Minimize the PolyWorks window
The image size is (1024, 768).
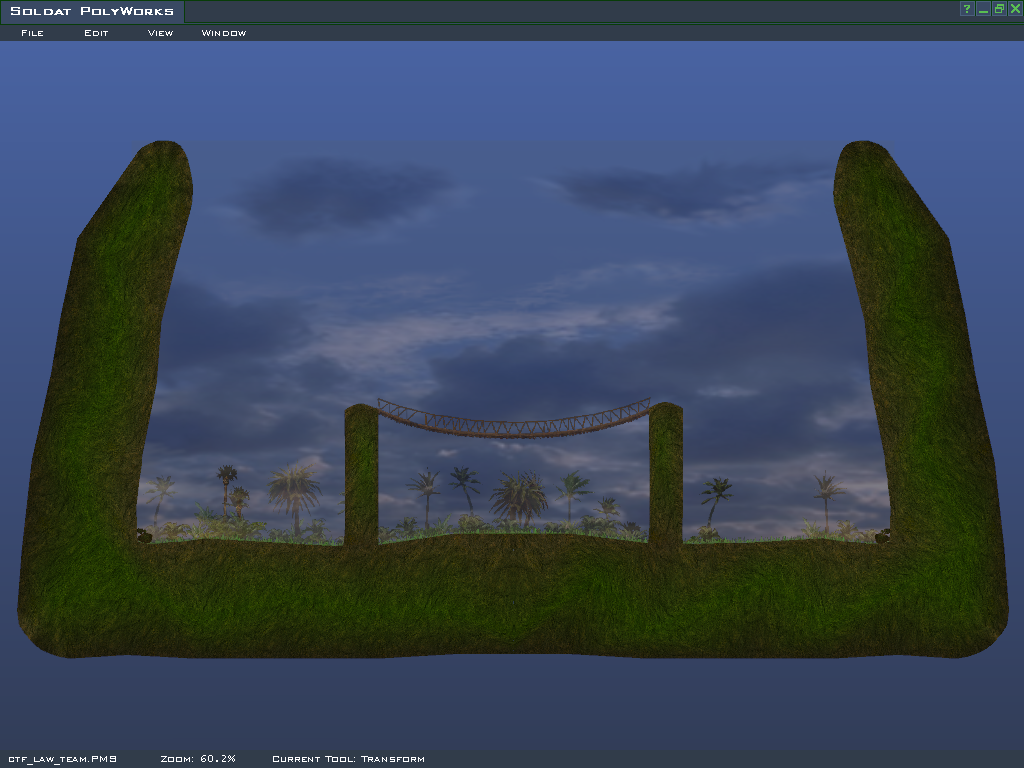[983, 9]
